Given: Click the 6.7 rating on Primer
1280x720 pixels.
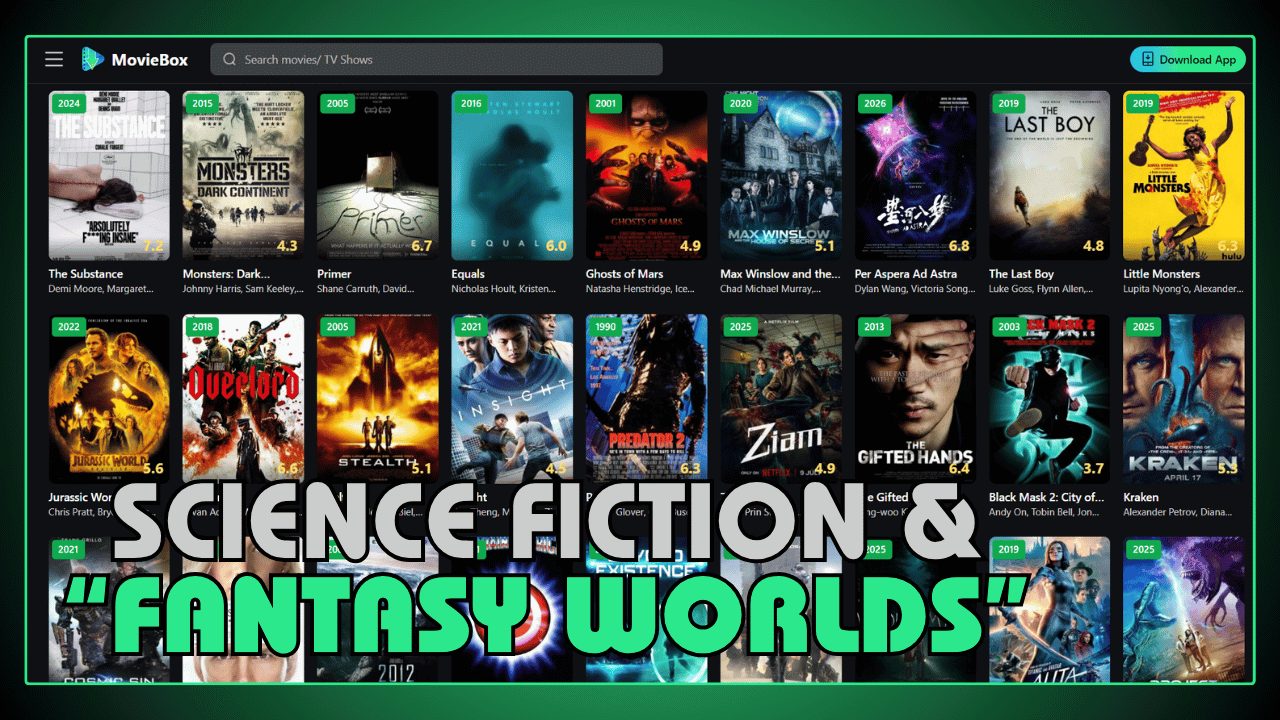Looking at the screenshot, I should (x=422, y=246).
